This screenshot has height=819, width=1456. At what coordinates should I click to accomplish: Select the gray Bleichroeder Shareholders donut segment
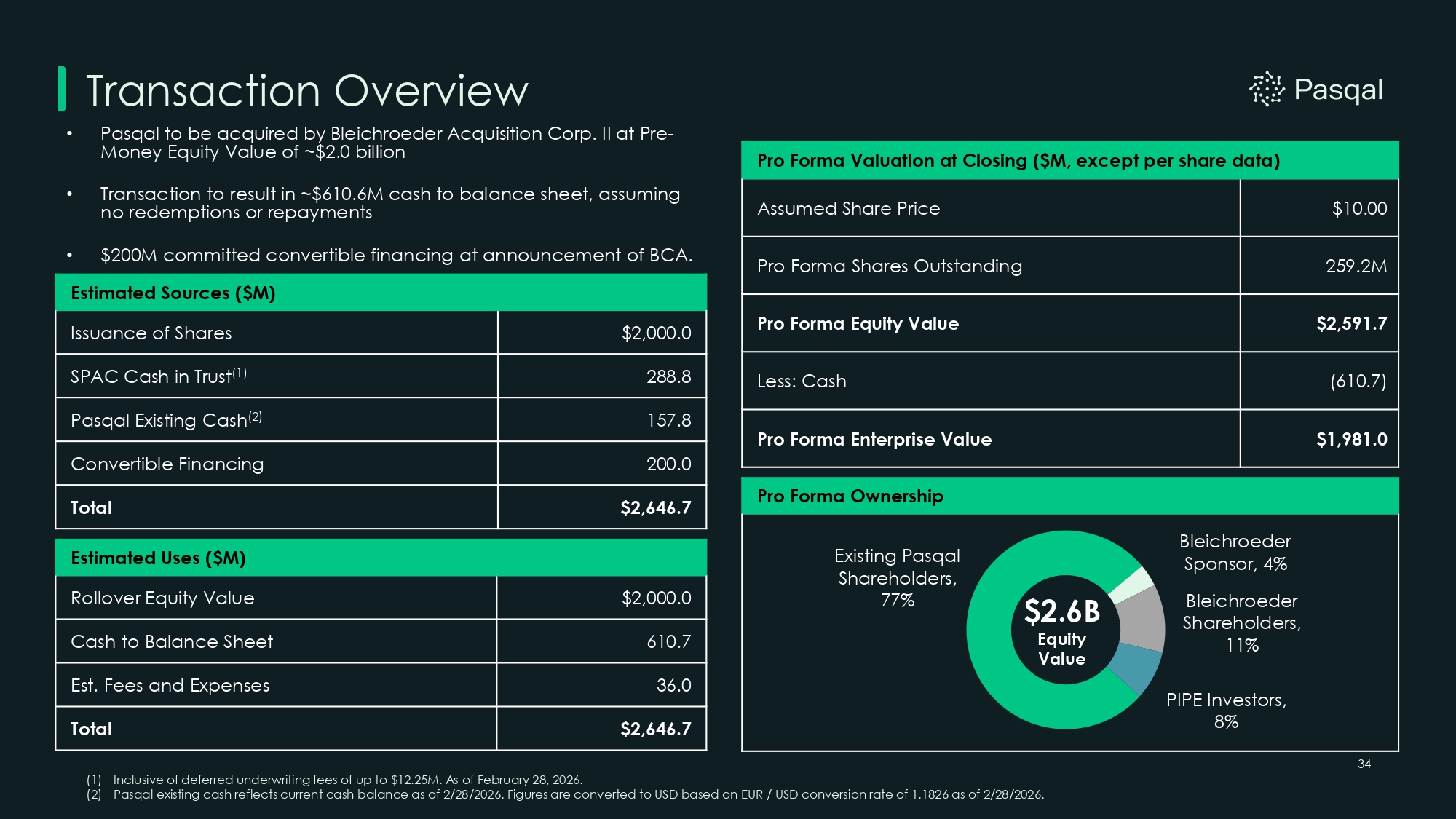pos(1142,619)
